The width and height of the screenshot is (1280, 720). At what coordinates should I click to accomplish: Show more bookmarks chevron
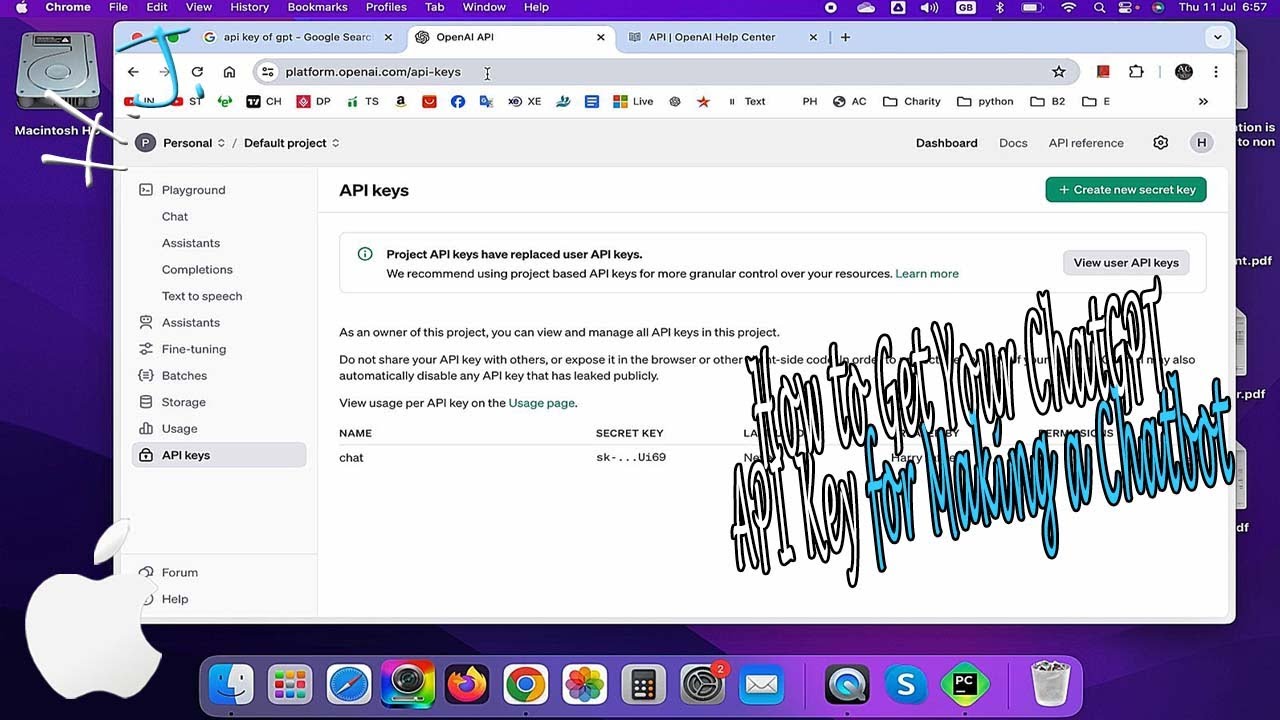1203,101
